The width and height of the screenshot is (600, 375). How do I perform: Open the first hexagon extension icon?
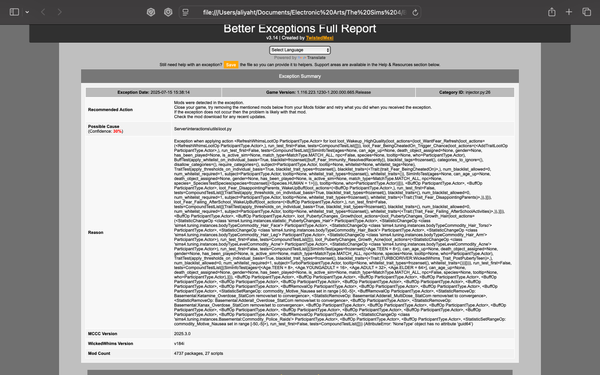[x=151, y=12]
